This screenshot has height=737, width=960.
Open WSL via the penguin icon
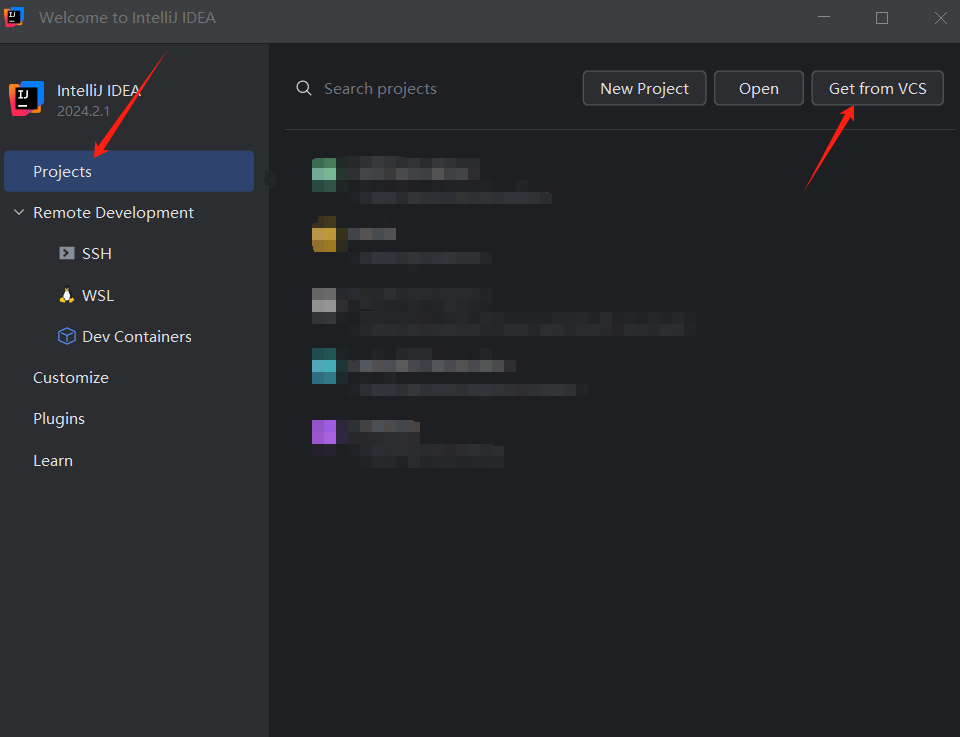pos(67,296)
